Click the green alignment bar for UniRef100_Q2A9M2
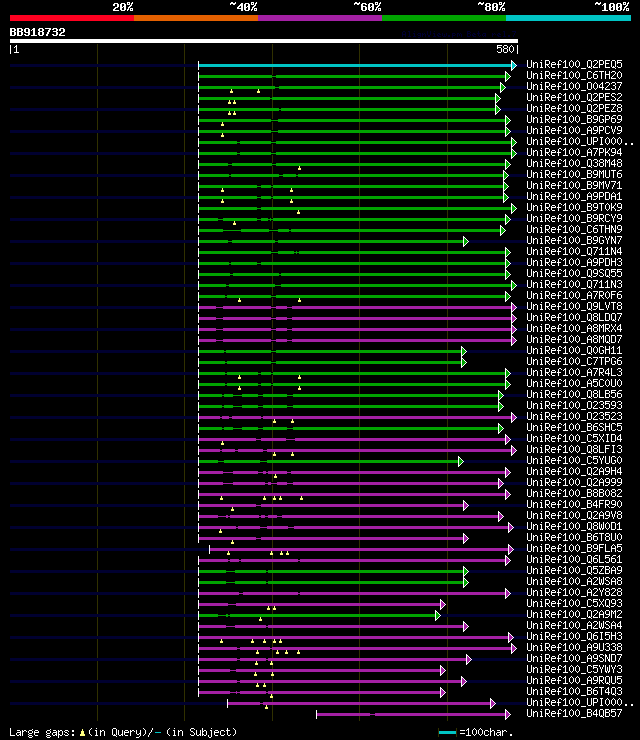 click(319, 615)
